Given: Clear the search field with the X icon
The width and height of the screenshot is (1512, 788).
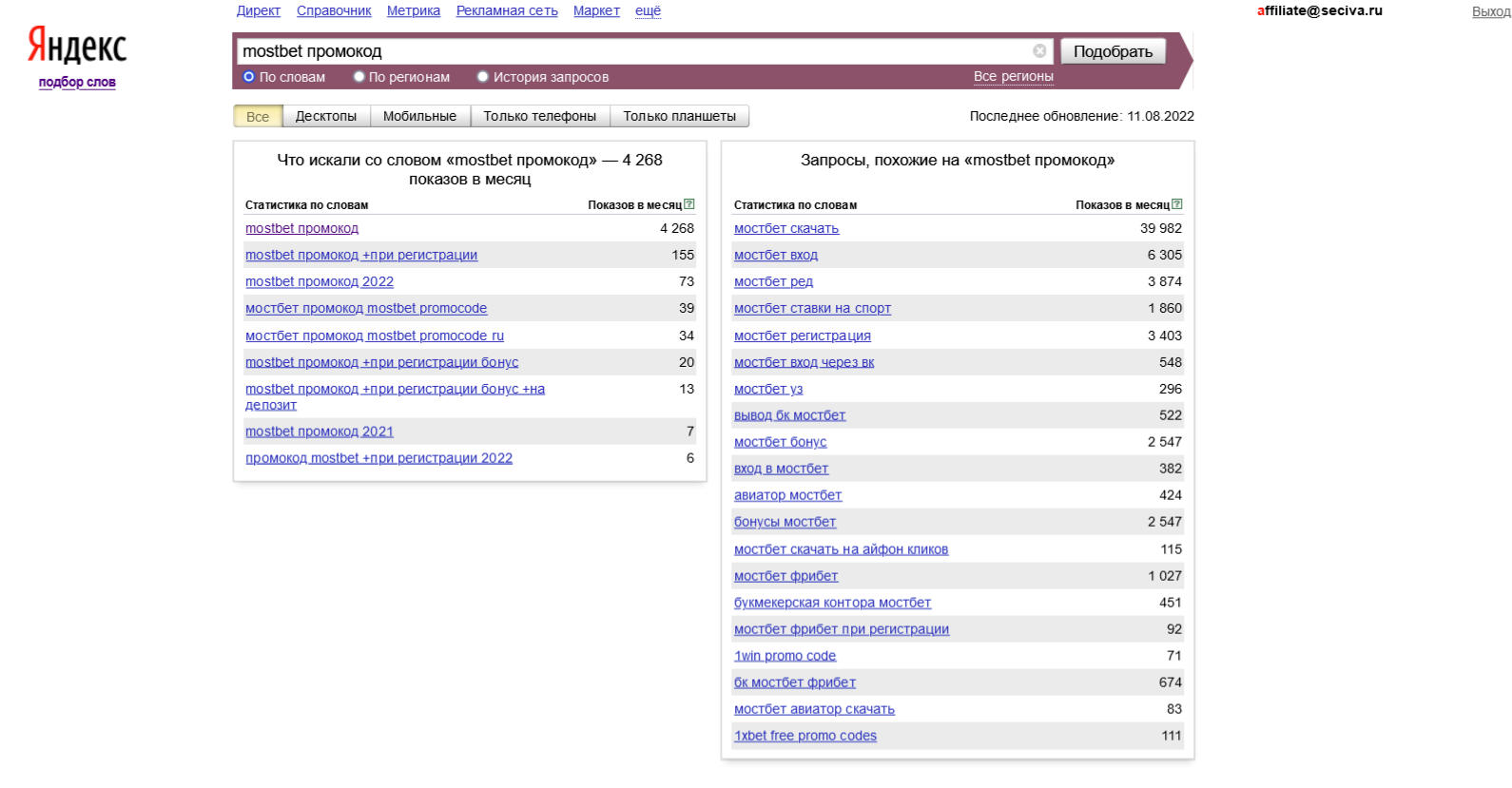Looking at the screenshot, I should [x=1039, y=50].
